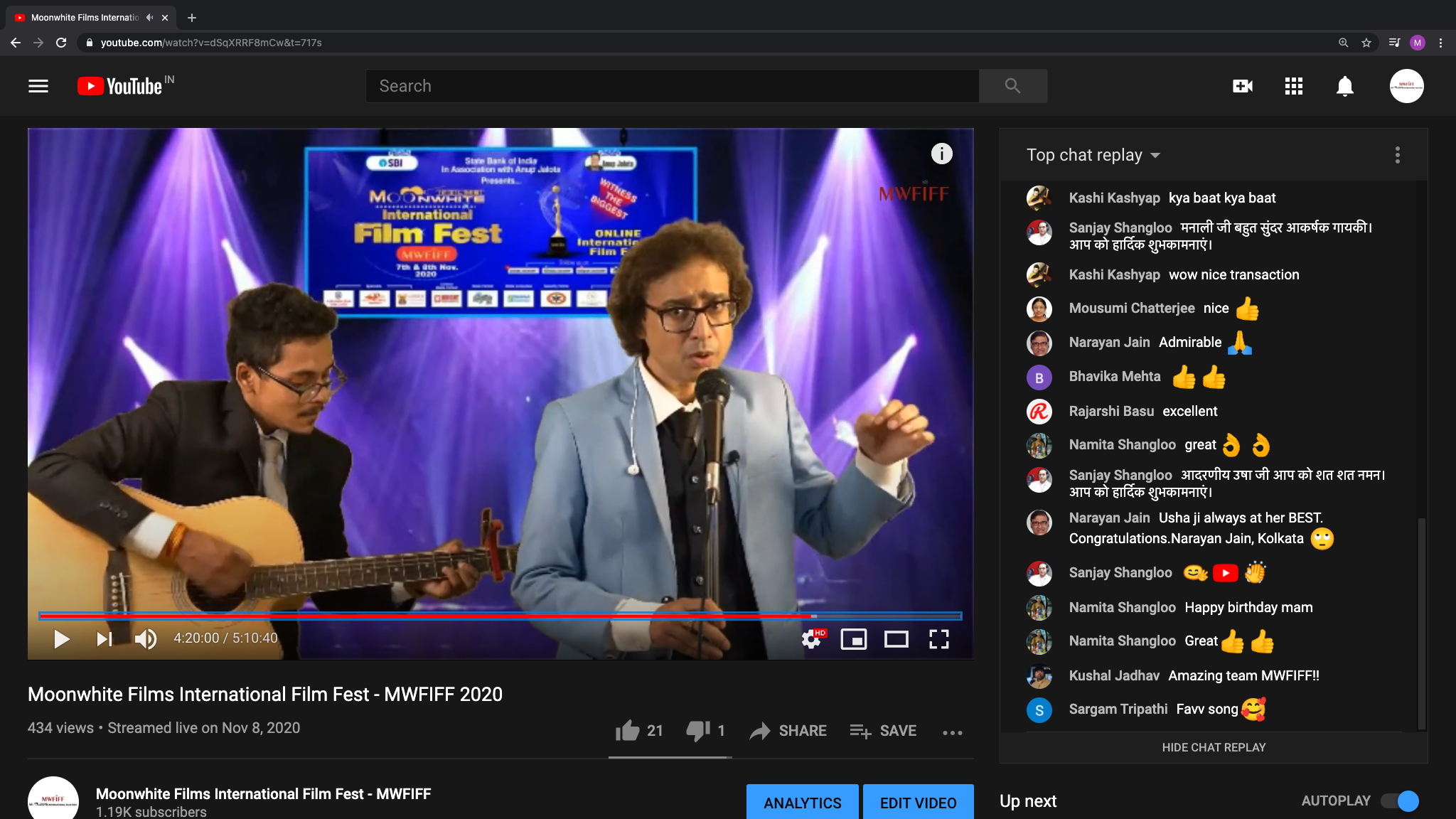Open Chrome profile M avatar
This screenshot has width=1456, height=819.
[1418, 43]
